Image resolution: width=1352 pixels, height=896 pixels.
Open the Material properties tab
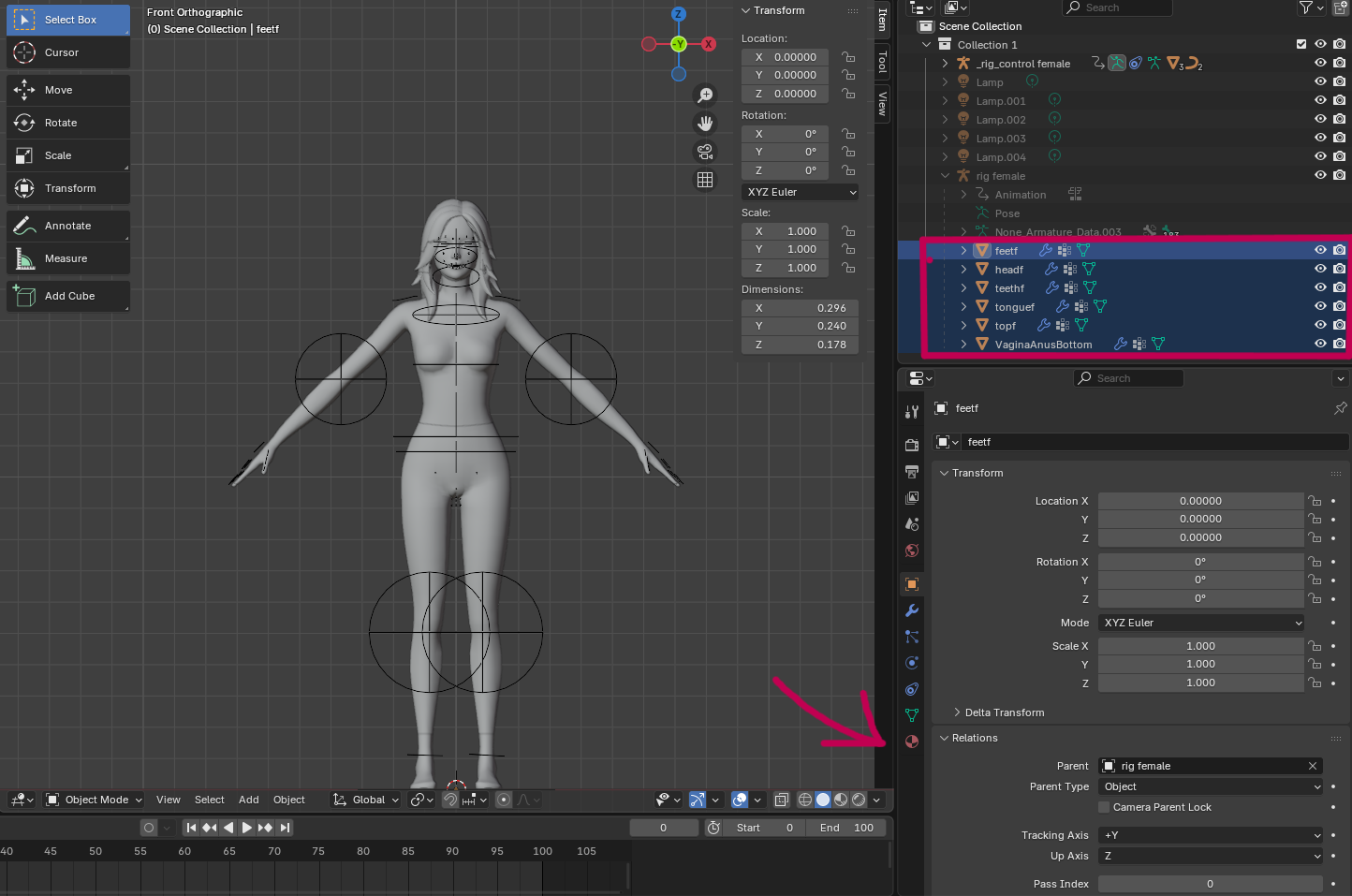912,742
